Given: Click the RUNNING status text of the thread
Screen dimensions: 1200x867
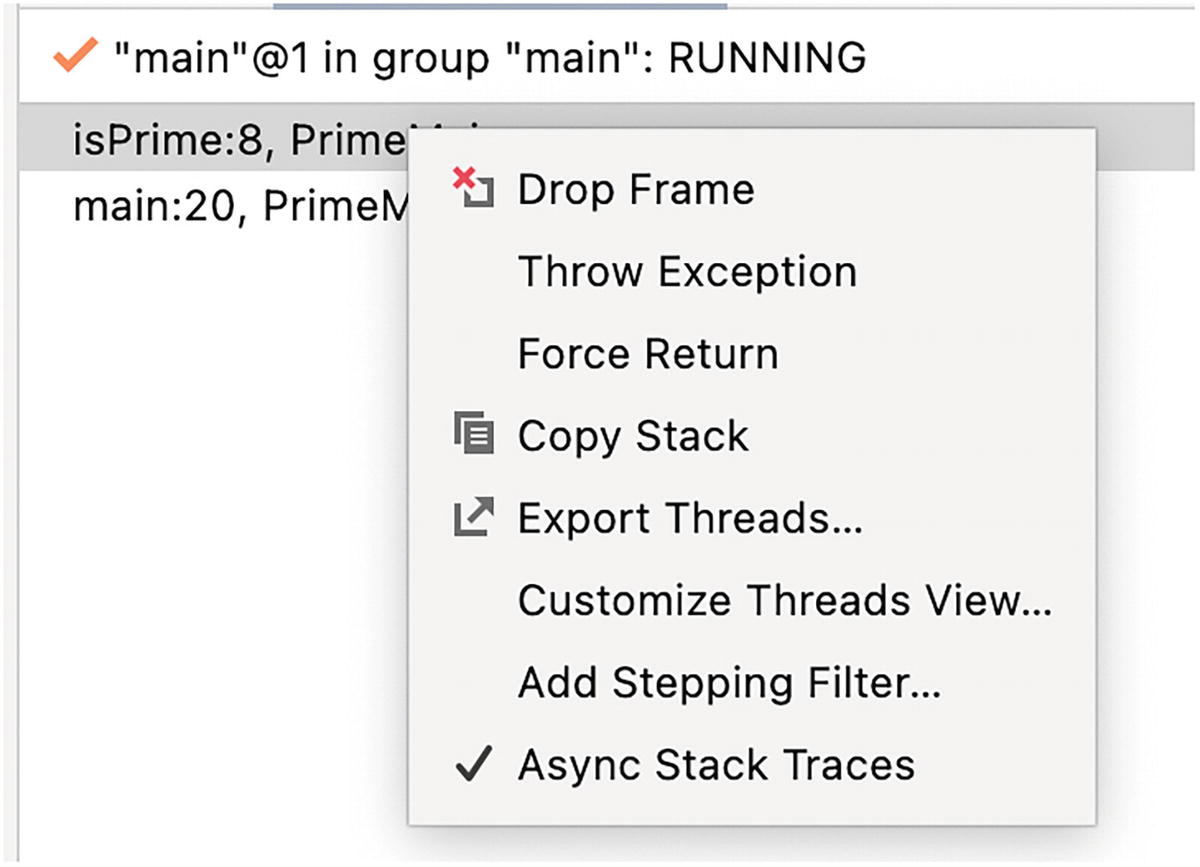Looking at the screenshot, I should coord(767,59).
